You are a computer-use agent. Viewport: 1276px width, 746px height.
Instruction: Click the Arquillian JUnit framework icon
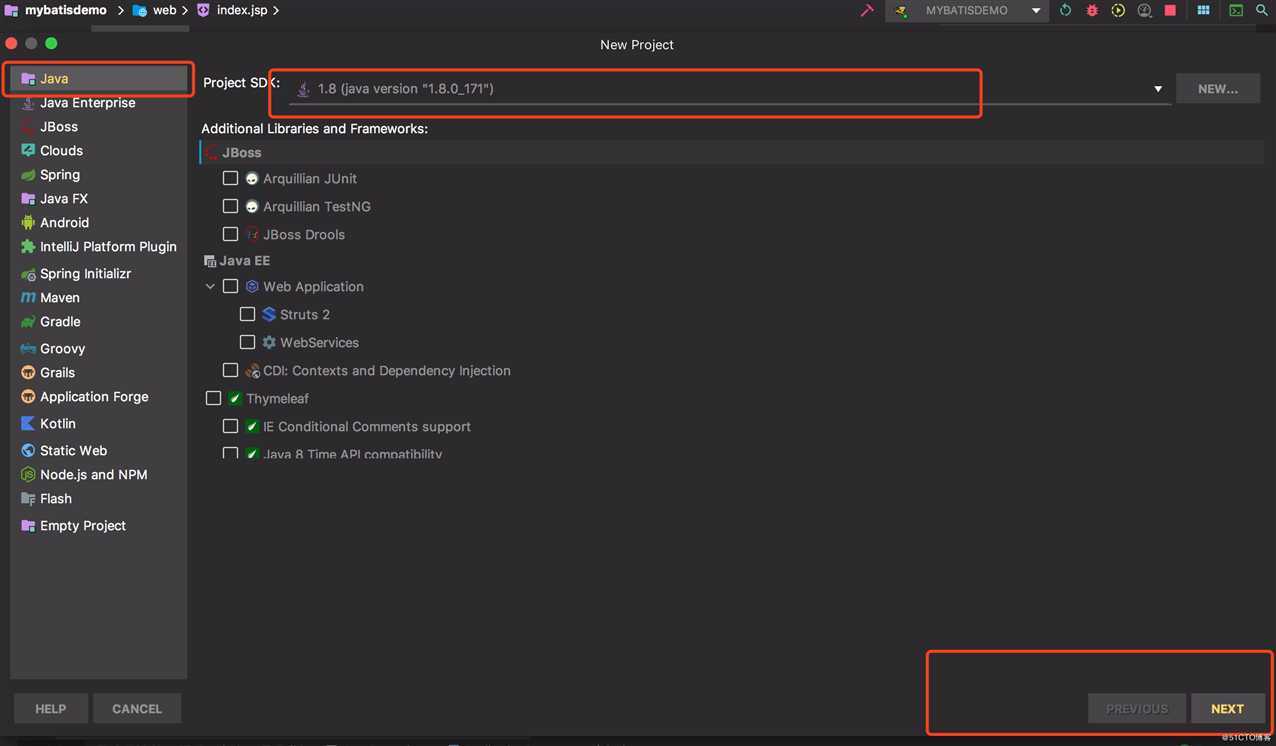point(252,178)
